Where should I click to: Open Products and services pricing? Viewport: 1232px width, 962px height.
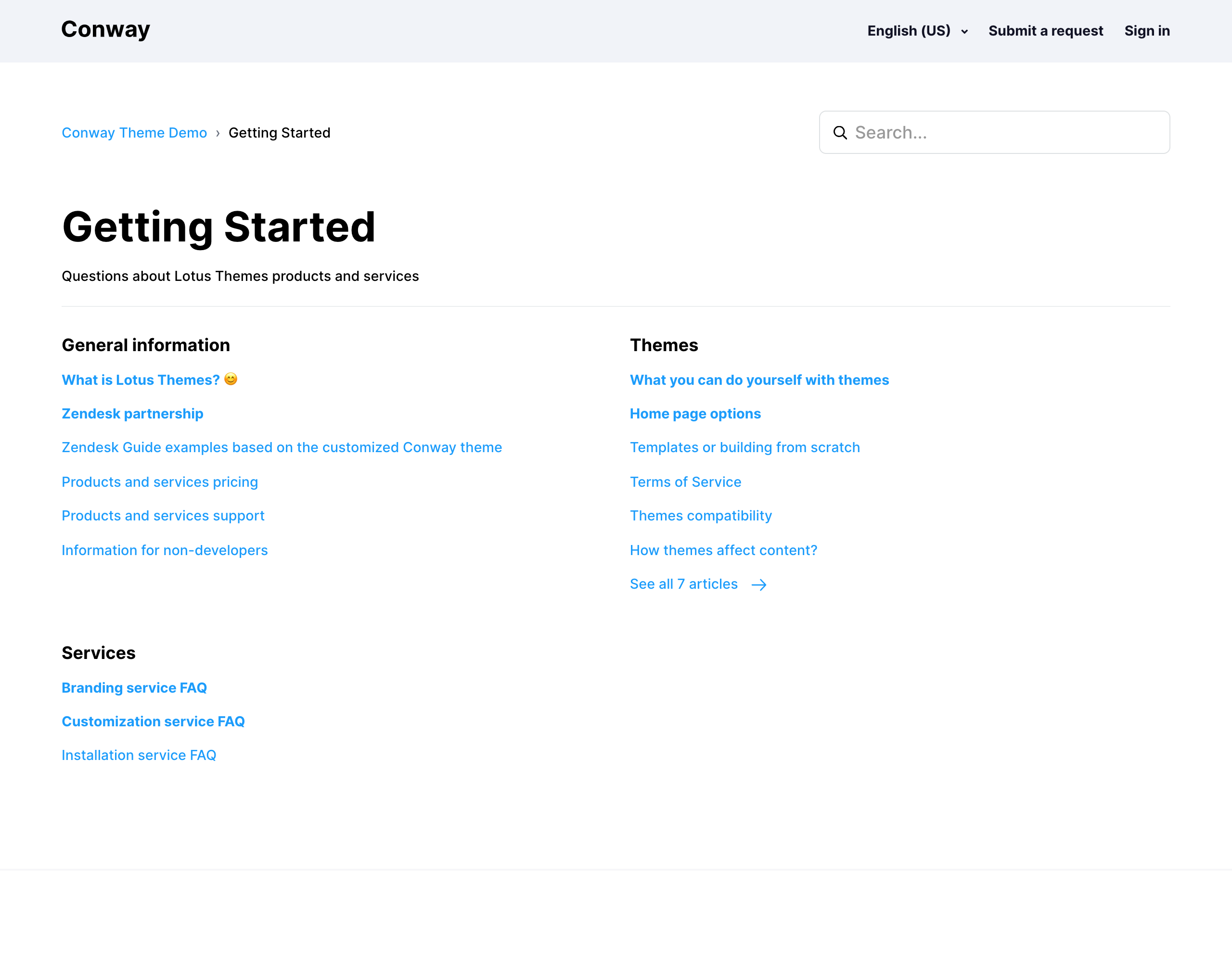(x=160, y=482)
